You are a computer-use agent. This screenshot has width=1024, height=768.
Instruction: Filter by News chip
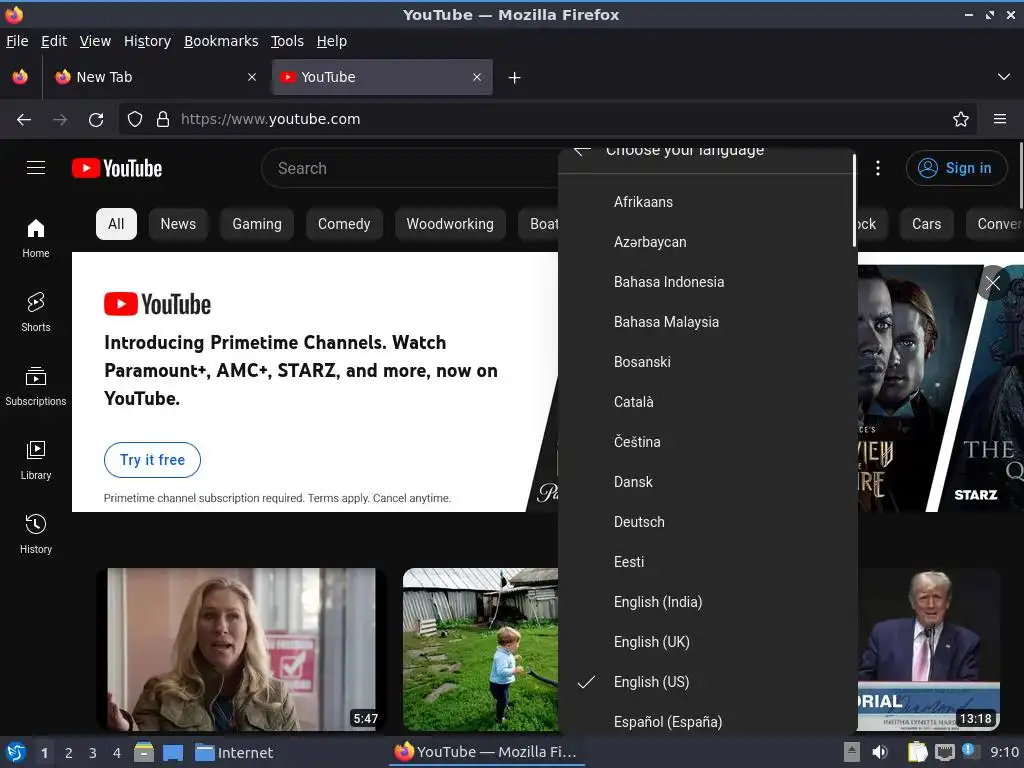coord(178,224)
